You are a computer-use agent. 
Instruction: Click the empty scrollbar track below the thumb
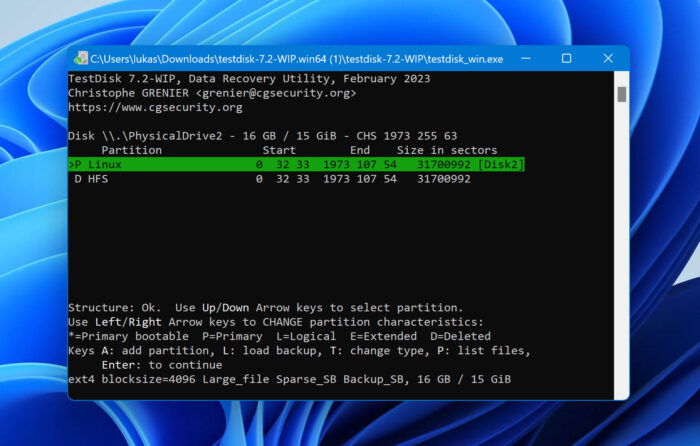click(621, 250)
